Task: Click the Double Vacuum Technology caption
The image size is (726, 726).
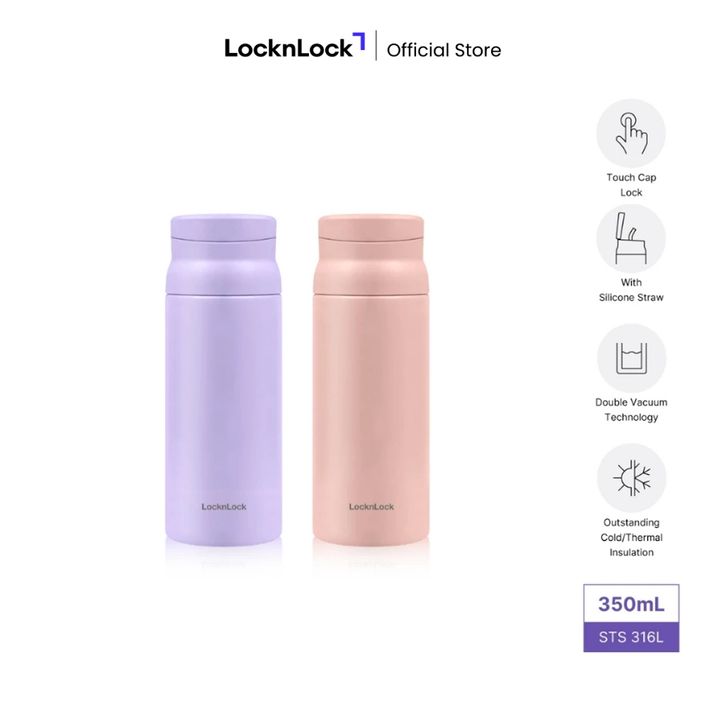Action: [x=631, y=410]
